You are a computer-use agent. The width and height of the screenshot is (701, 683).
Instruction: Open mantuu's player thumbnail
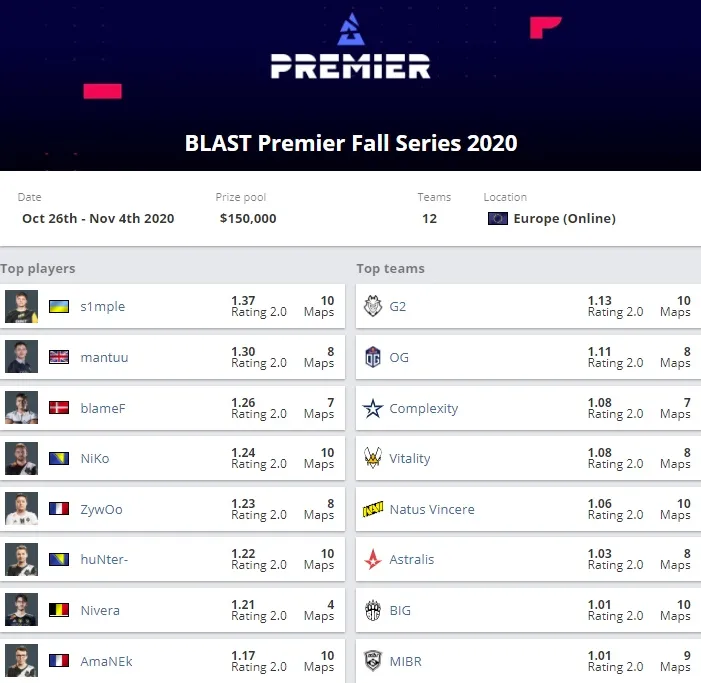pos(21,357)
